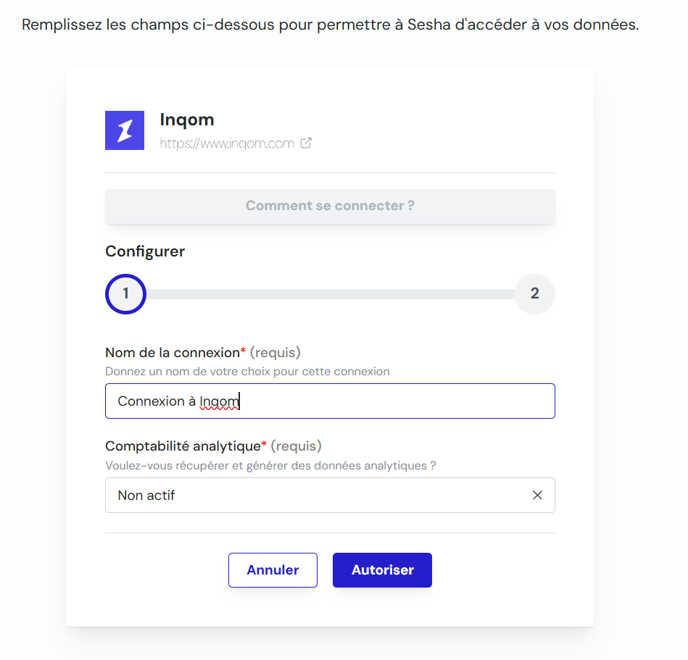Viewport: 688px width, 660px height.
Task: Clear the Non actif selection with X
Action: pyautogui.click(x=537, y=495)
